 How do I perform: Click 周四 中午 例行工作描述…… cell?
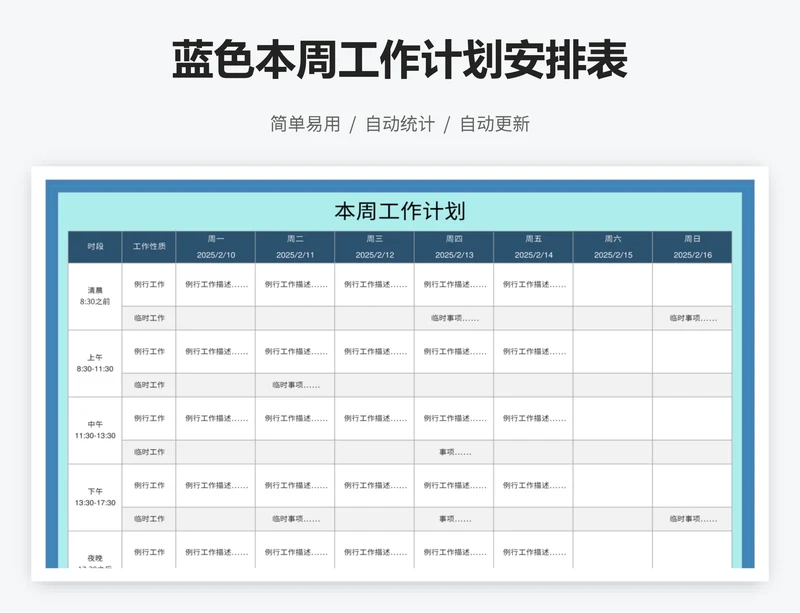tap(454, 419)
